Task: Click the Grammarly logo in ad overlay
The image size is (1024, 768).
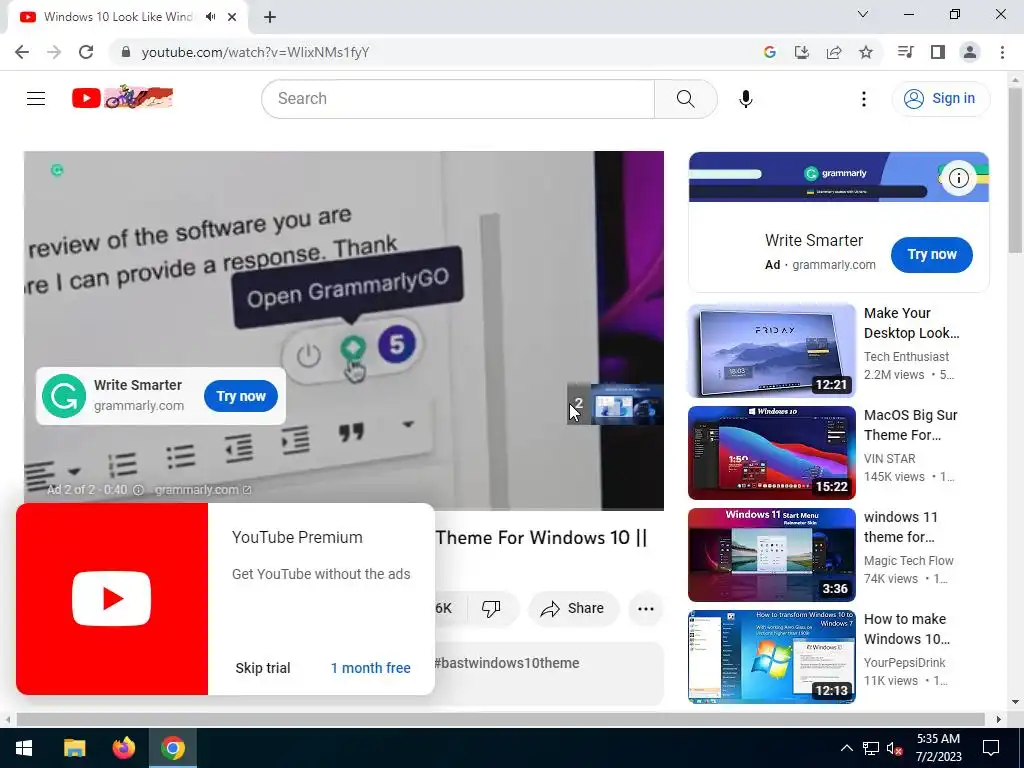Action: 64,396
